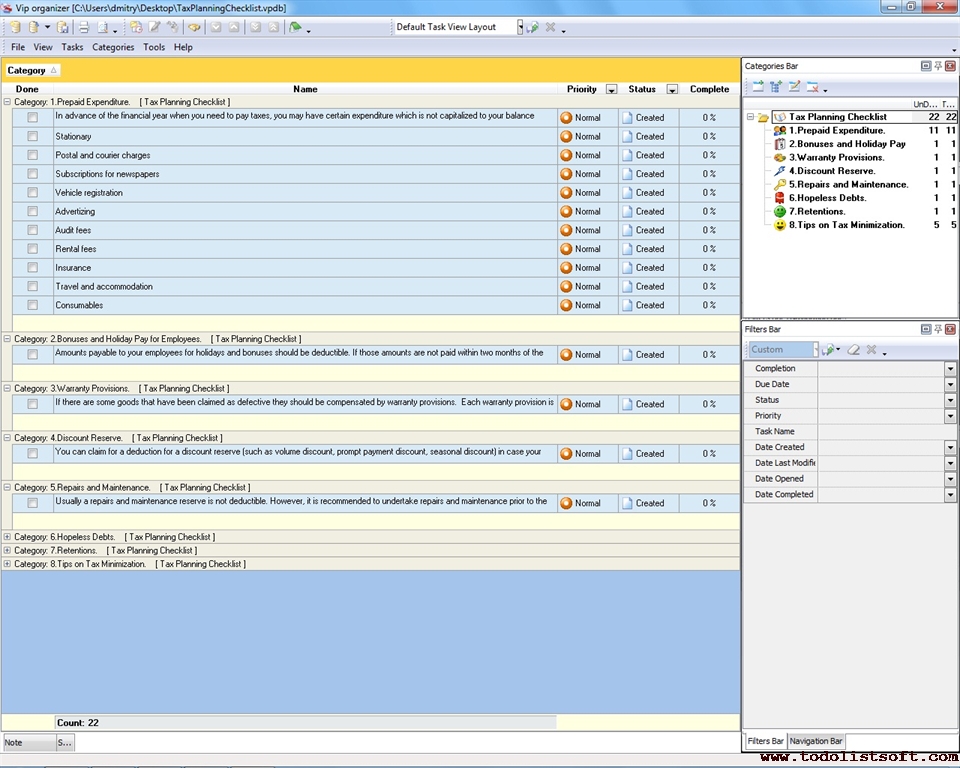Open the Default Task View Layout dropdown
Image resolution: width=960 pixels, height=768 pixels.
pyautogui.click(x=520, y=27)
